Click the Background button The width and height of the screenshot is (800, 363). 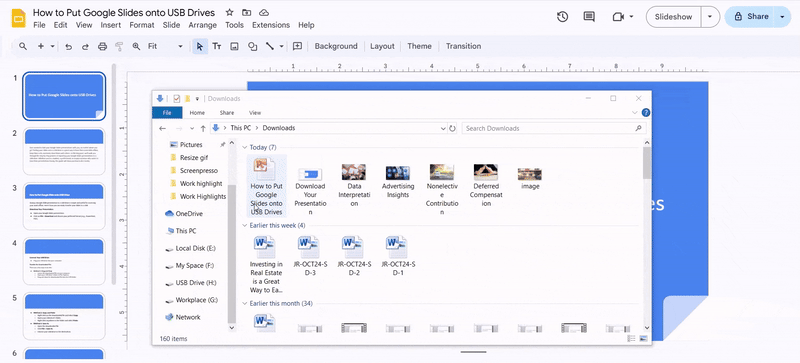pos(336,46)
